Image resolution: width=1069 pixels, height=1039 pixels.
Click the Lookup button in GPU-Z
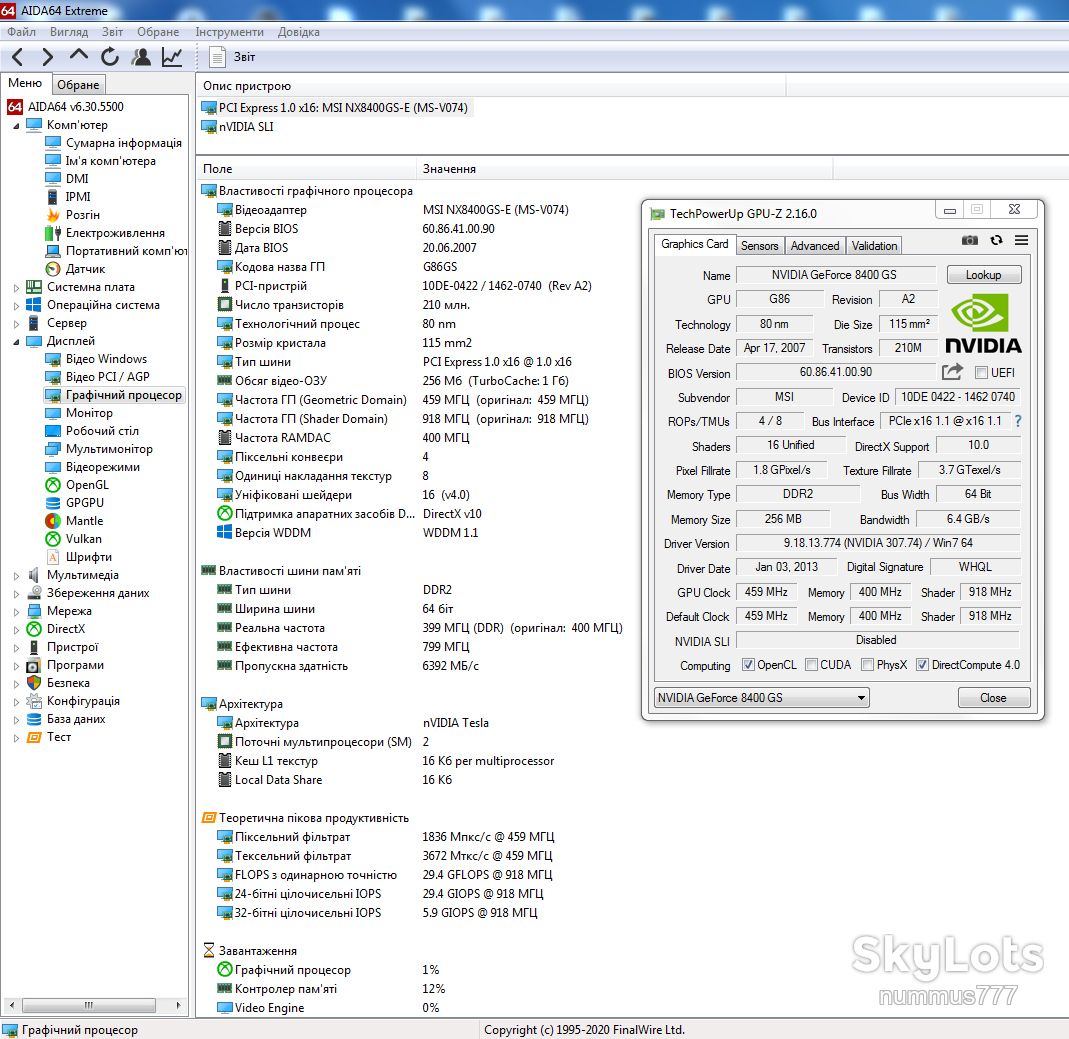click(984, 275)
